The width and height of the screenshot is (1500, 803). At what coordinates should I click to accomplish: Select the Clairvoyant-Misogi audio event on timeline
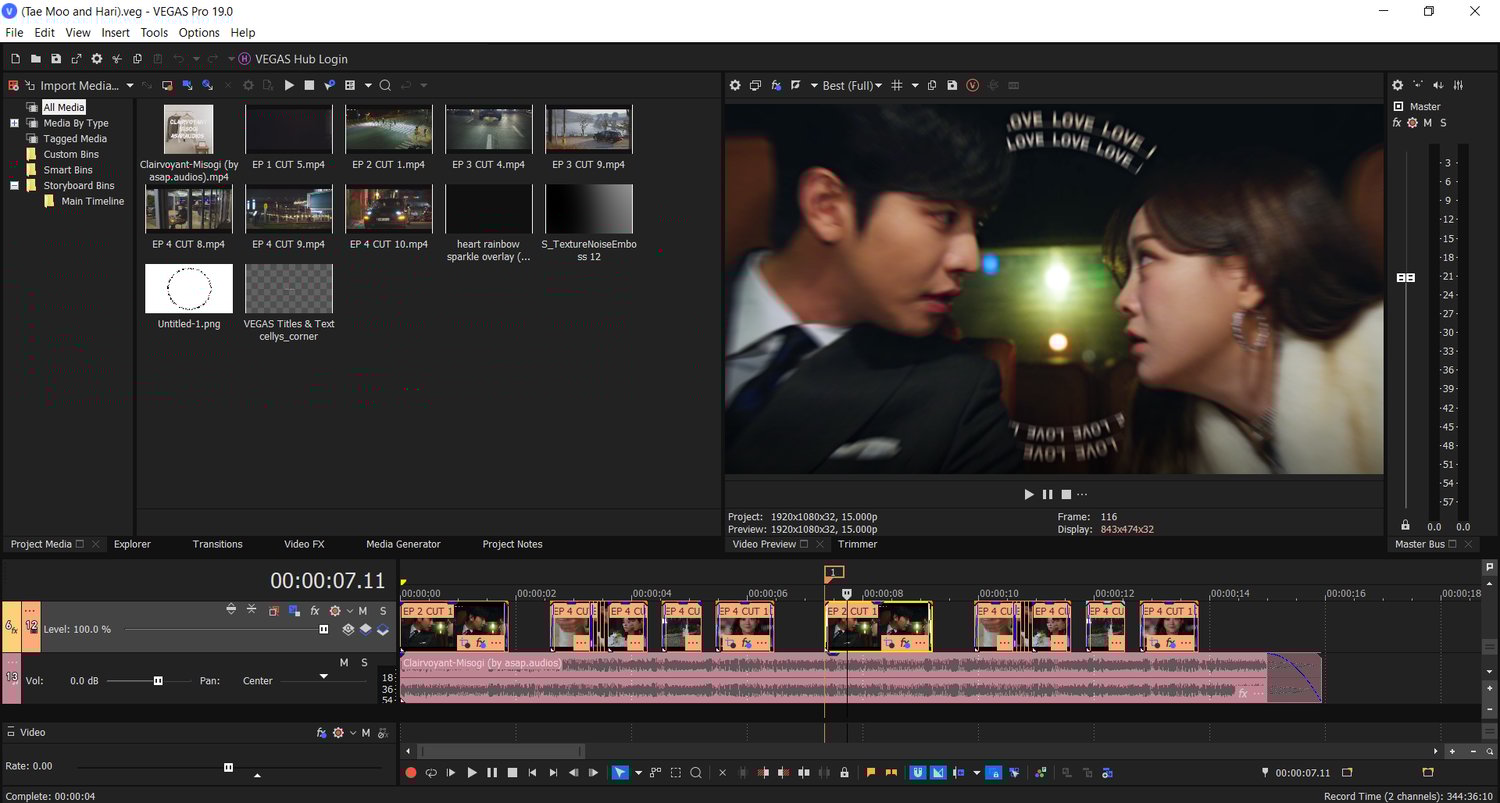coord(861,678)
